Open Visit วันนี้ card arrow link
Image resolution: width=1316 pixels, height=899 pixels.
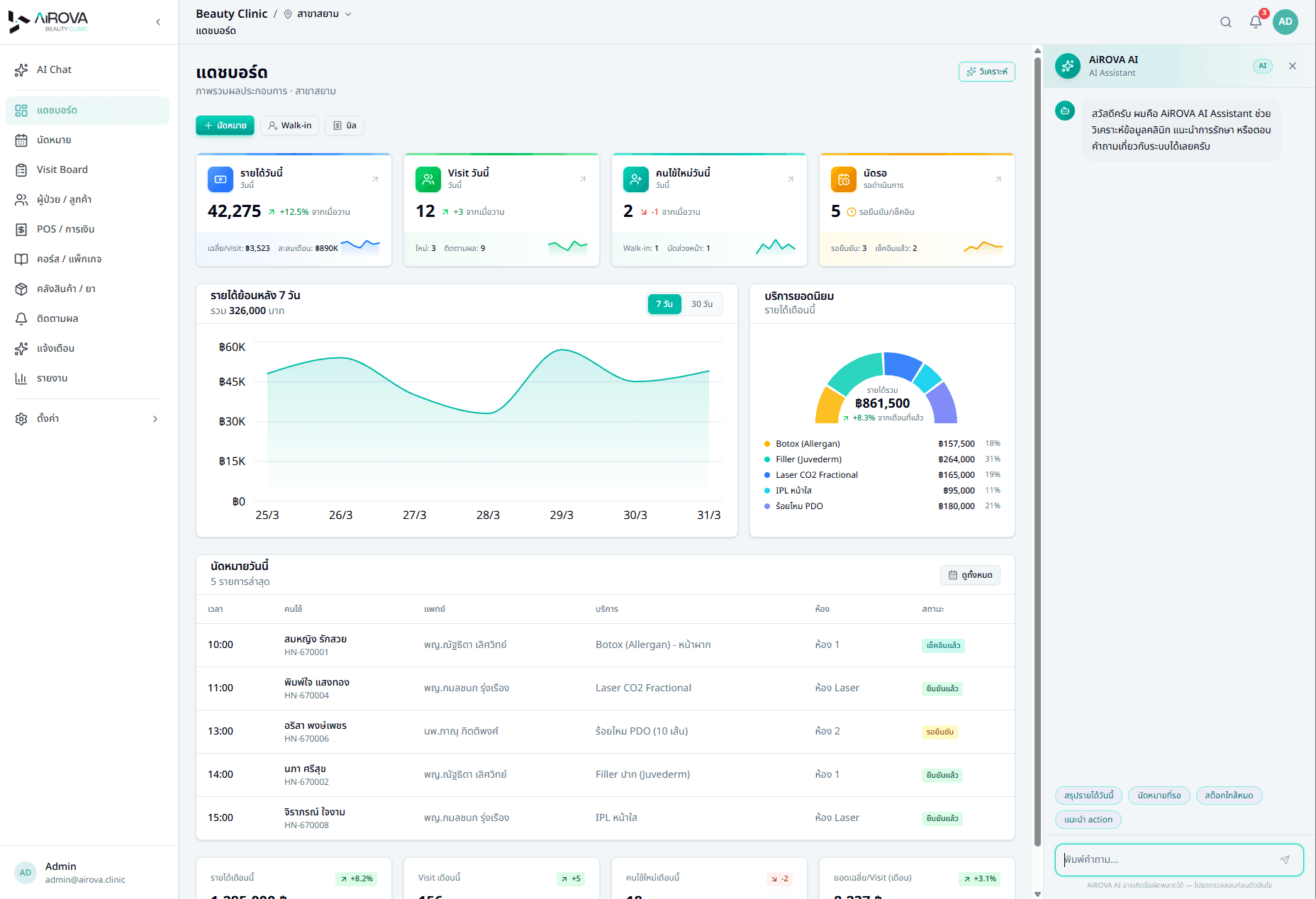(x=583, y=179)
